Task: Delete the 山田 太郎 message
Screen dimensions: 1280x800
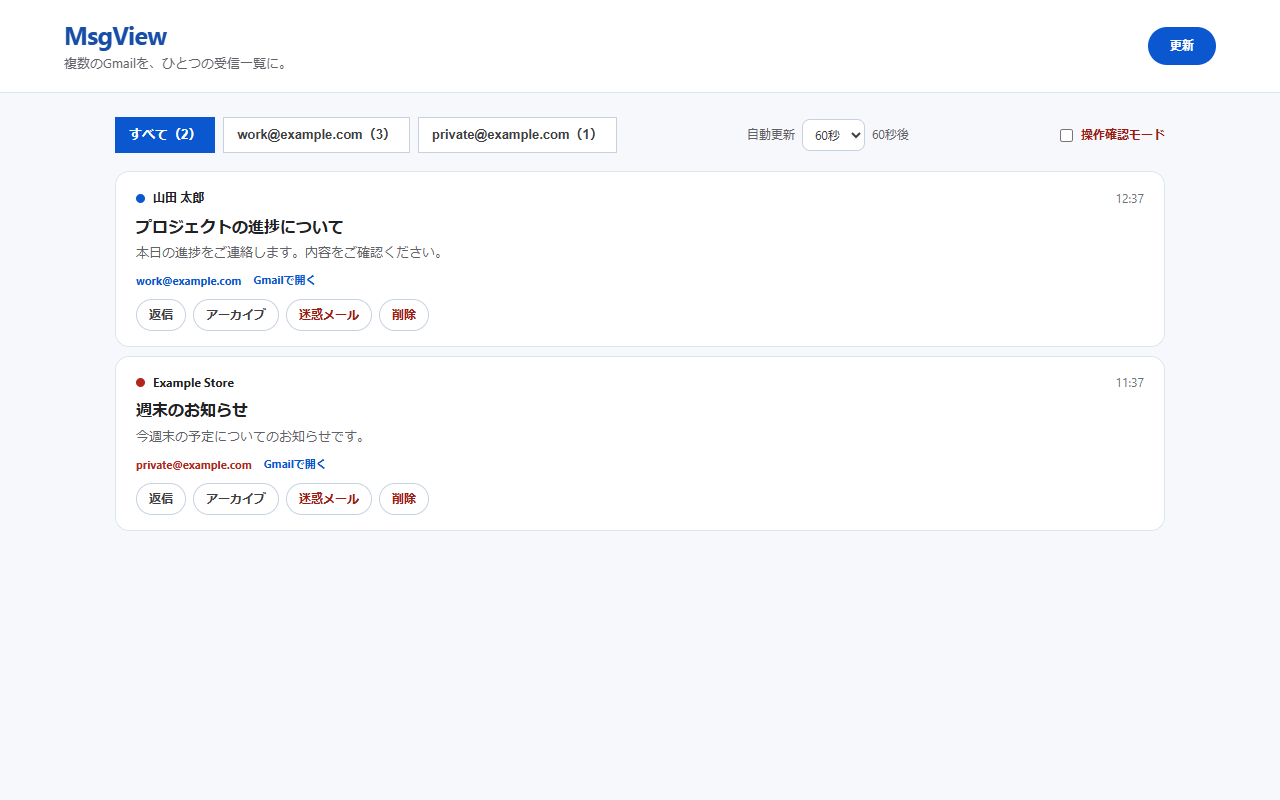Action: [x=404, y=315]
